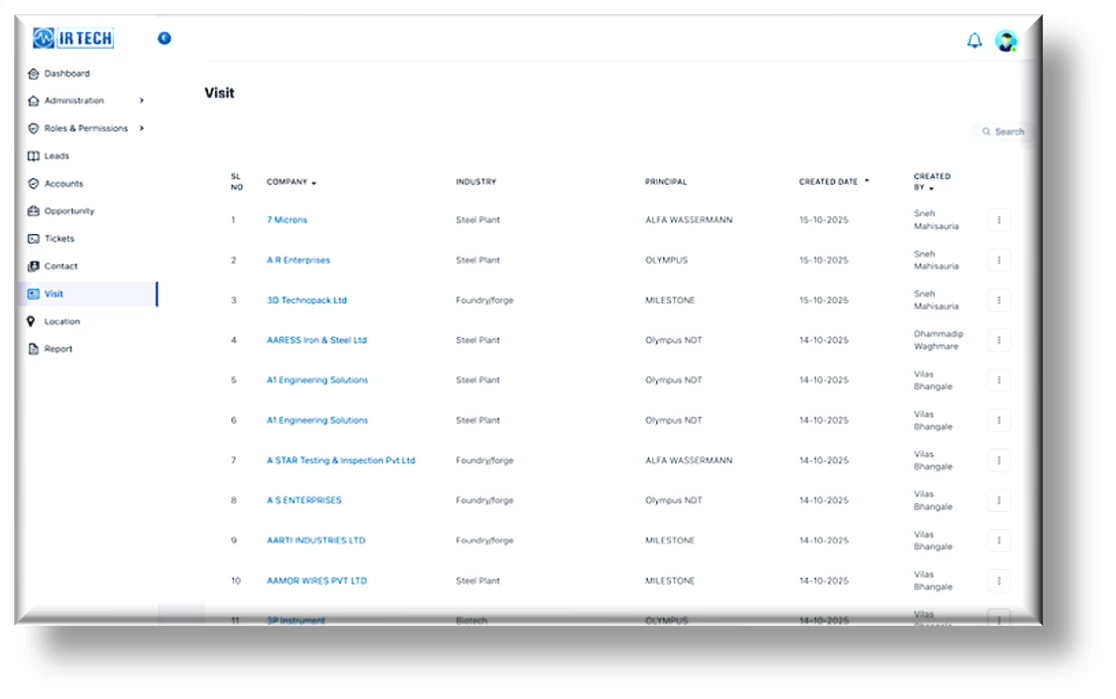The image size is (1116, 699).
Task: Click in the Search field
Action: 1001,132
